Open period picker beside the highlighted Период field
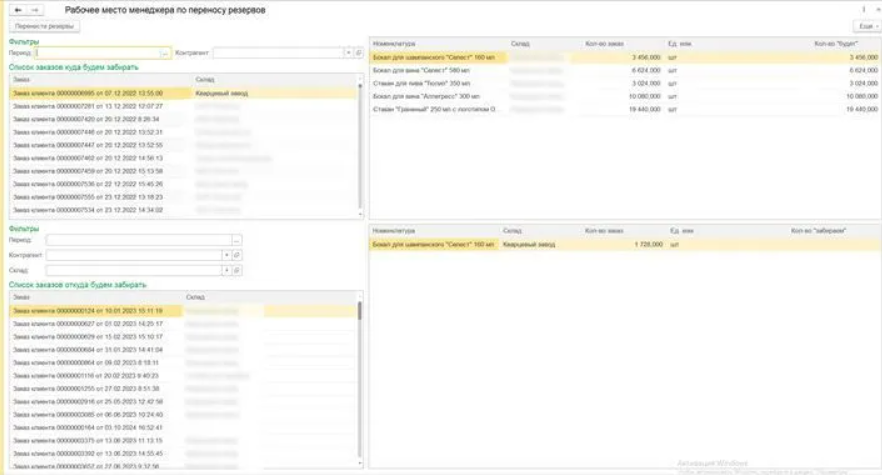Image resolution: width=882 pixels, height=475 pixels. 165,53
